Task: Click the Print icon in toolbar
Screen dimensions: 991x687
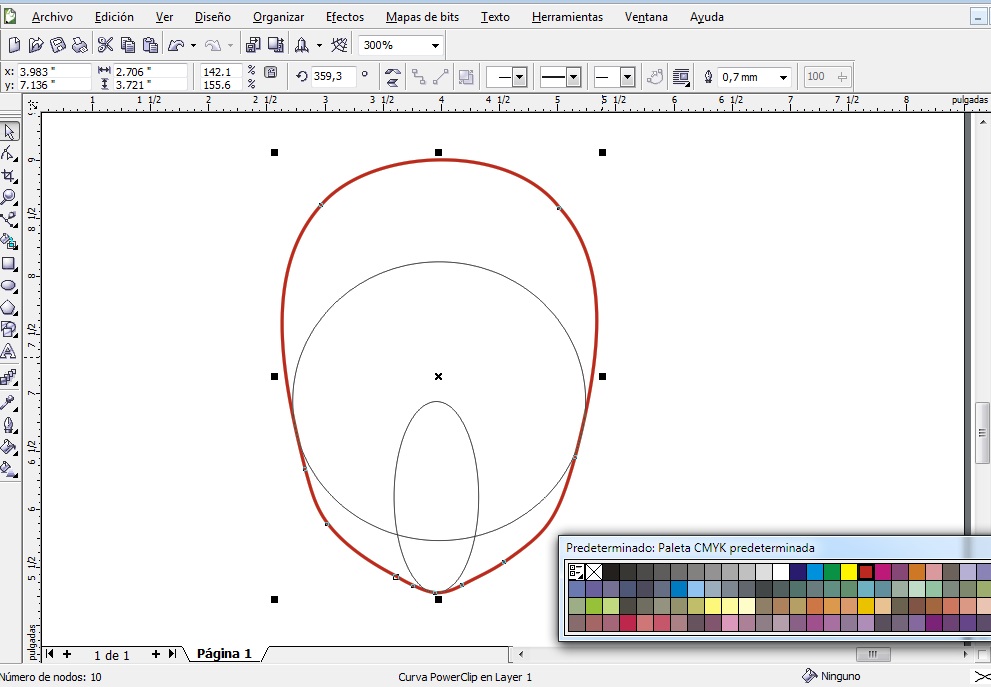Action: 79,45
